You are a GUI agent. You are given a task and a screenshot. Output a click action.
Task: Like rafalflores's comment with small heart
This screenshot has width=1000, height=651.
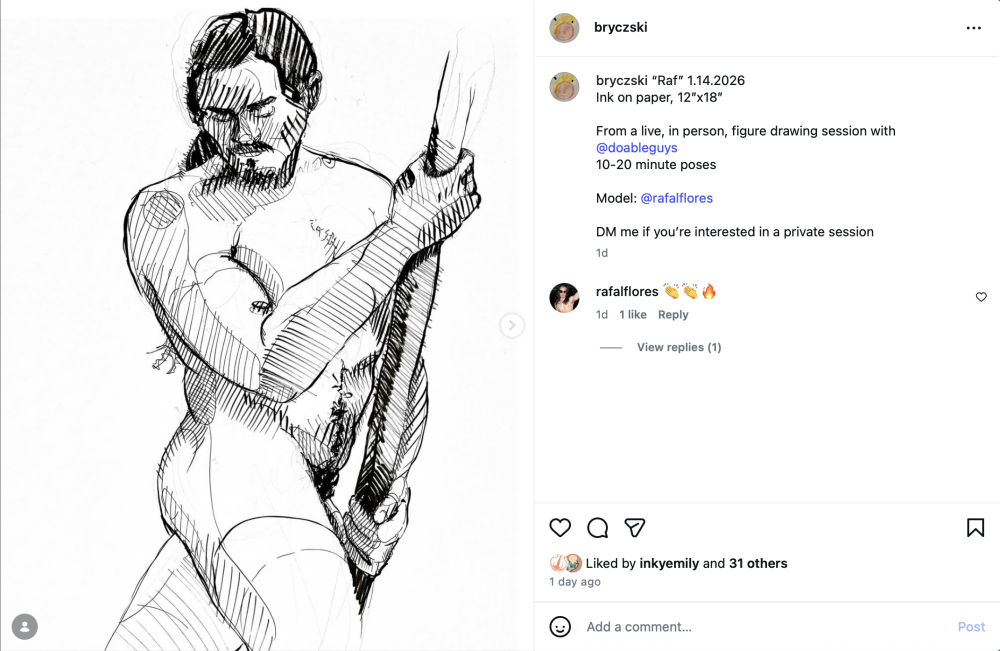click(x=981, y=297)
